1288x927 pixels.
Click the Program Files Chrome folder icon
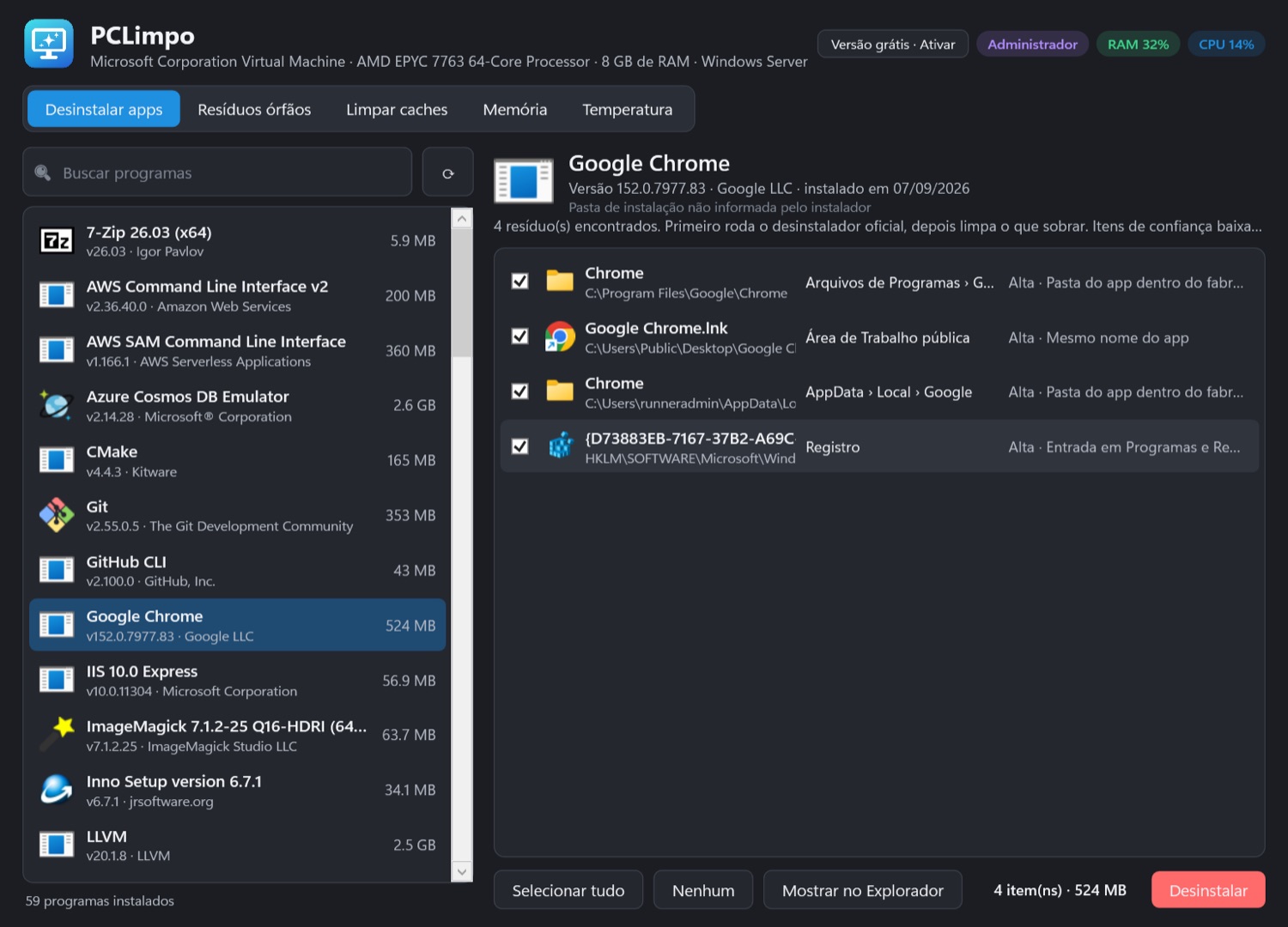[x=560, y=282]
